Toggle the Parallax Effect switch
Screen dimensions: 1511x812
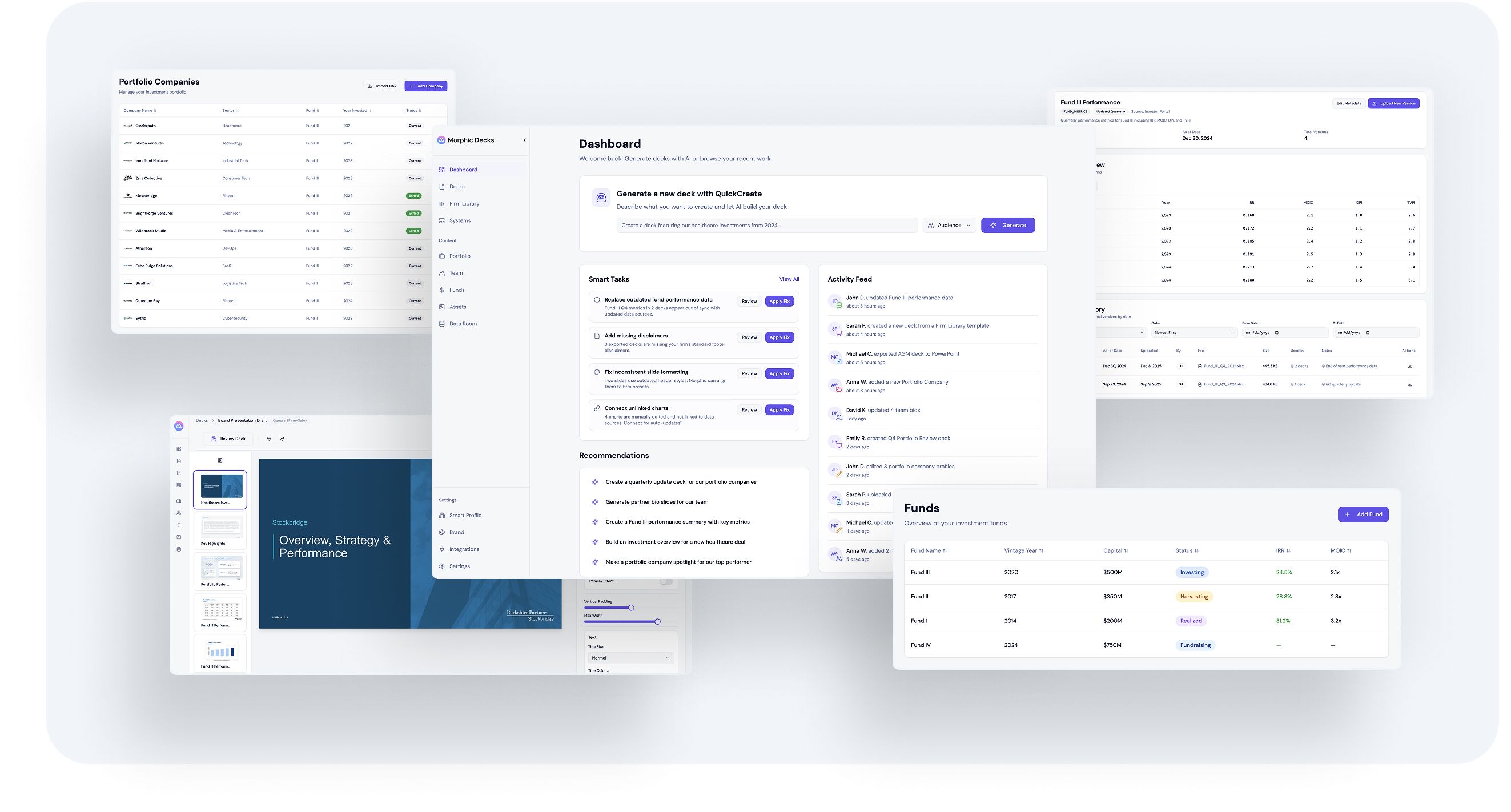coord(666,581)
